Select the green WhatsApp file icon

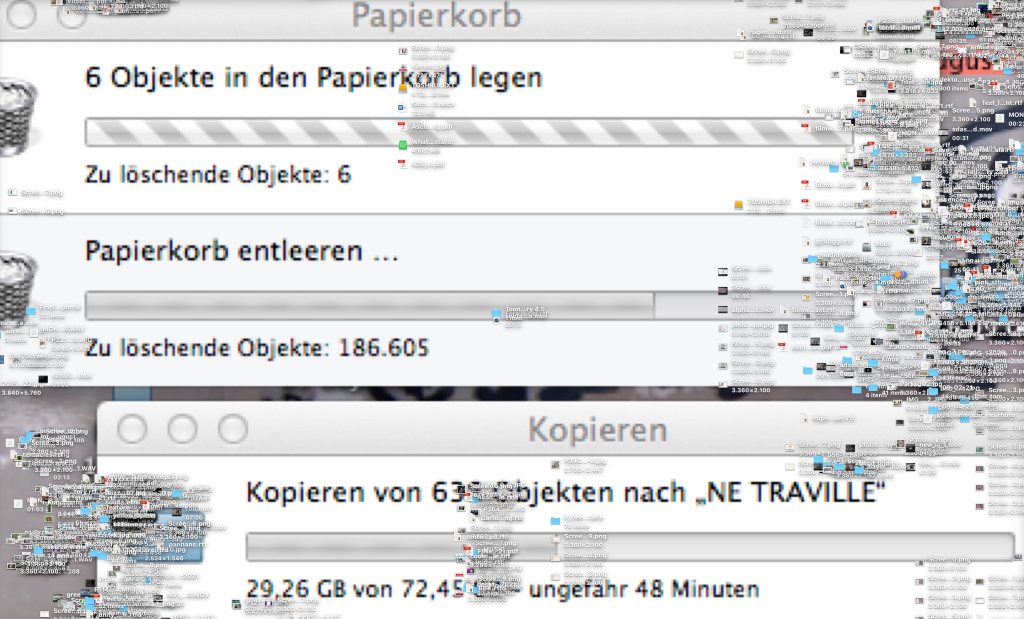[x=403, y=145]
